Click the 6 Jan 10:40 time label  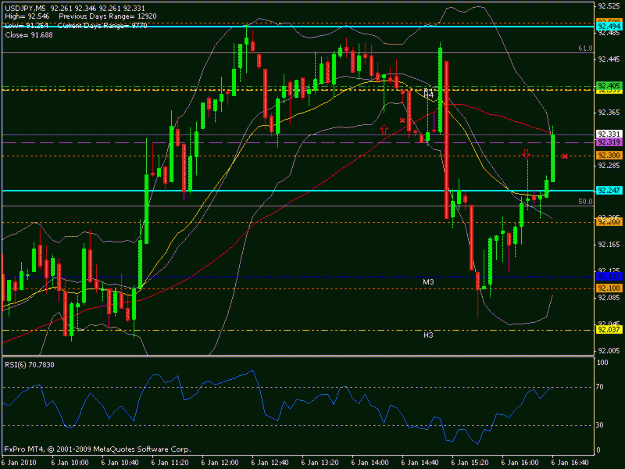pyautogui.click(x=120, y=463)
